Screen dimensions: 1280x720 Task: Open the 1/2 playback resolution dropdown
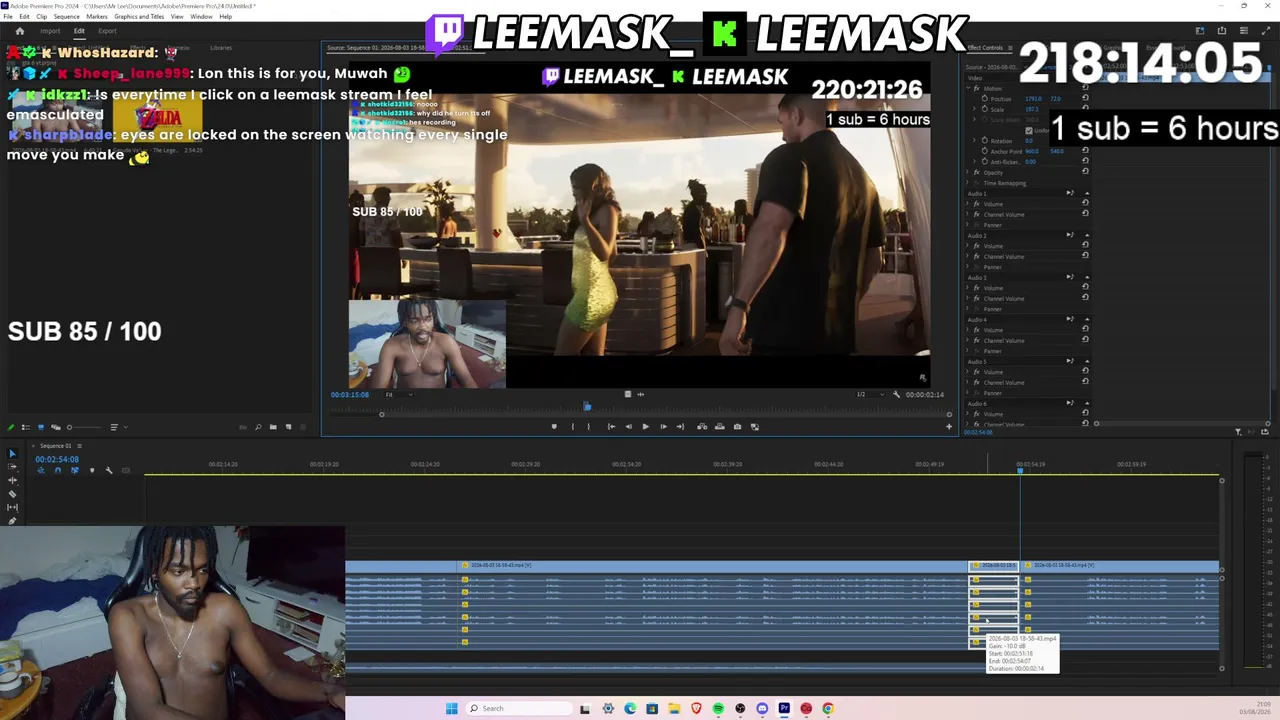coord(869,395)
